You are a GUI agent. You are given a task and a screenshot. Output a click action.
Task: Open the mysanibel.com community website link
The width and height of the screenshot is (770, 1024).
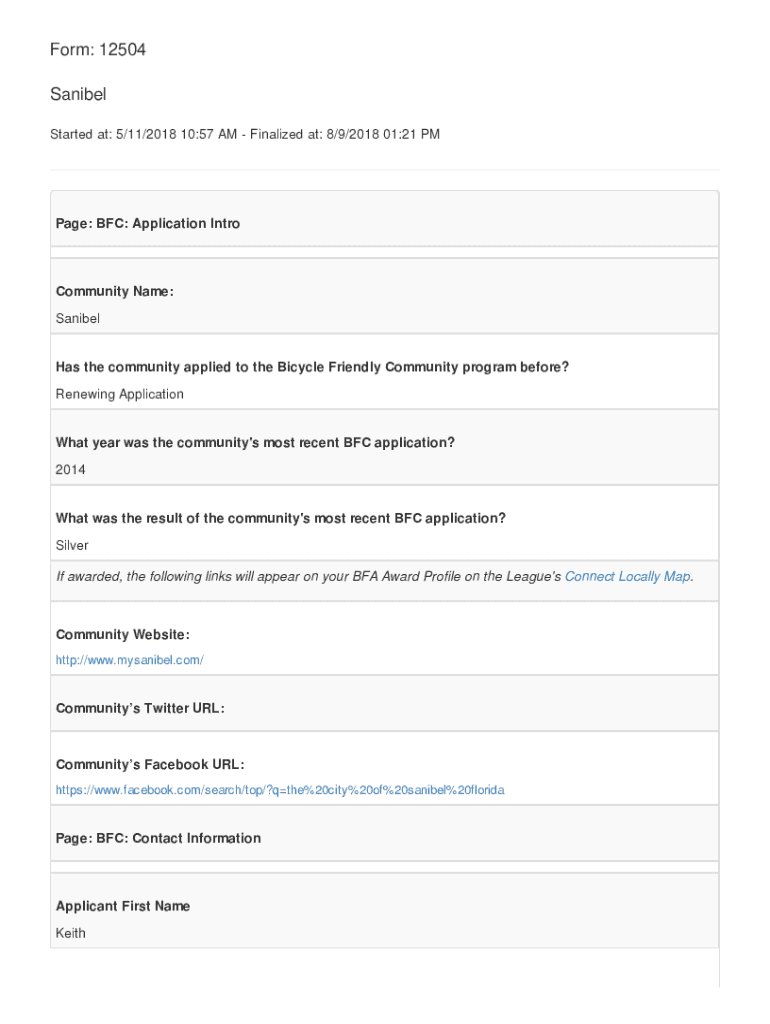pyautogui.click(x=130, y=660)
